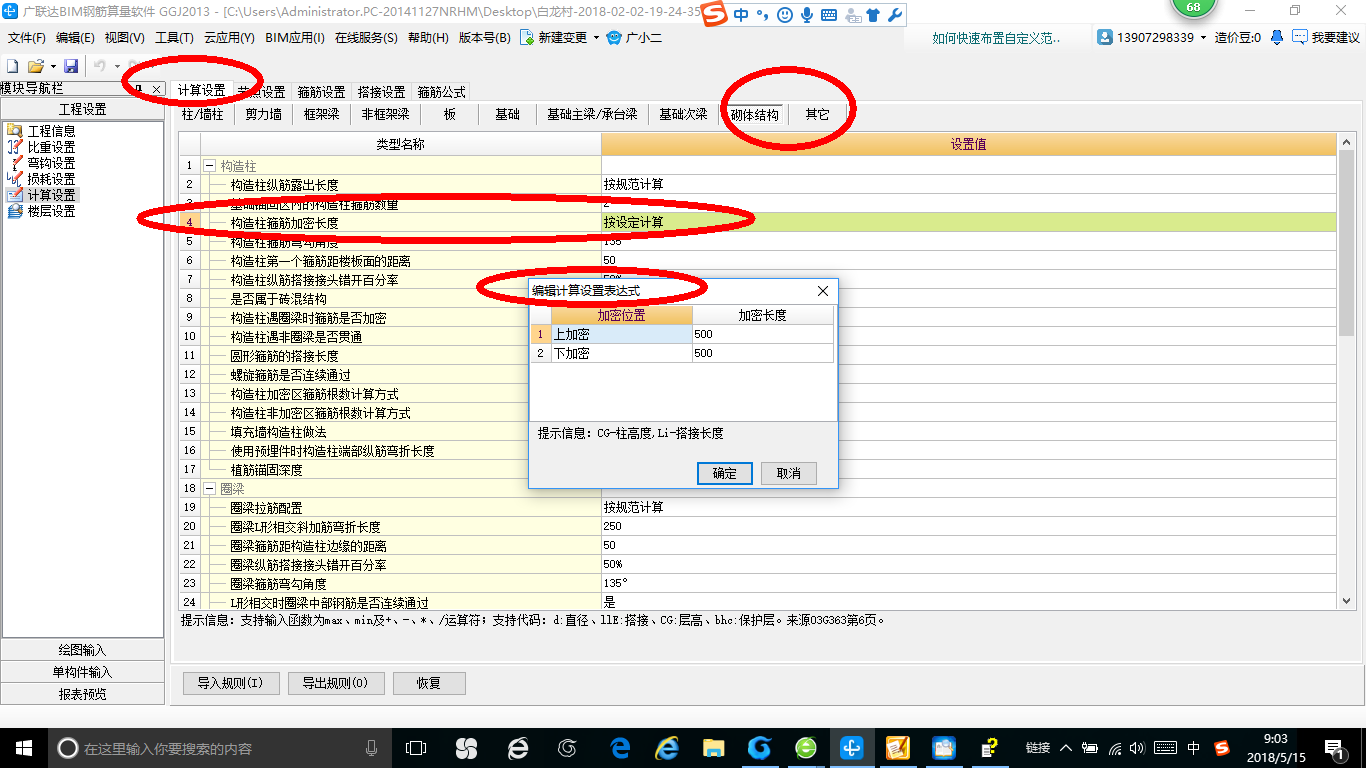The width and height of the screenshot is (1366, 768).
Task: Toggle Sogou punctuation mode icon
Action: tap(762, 15)
